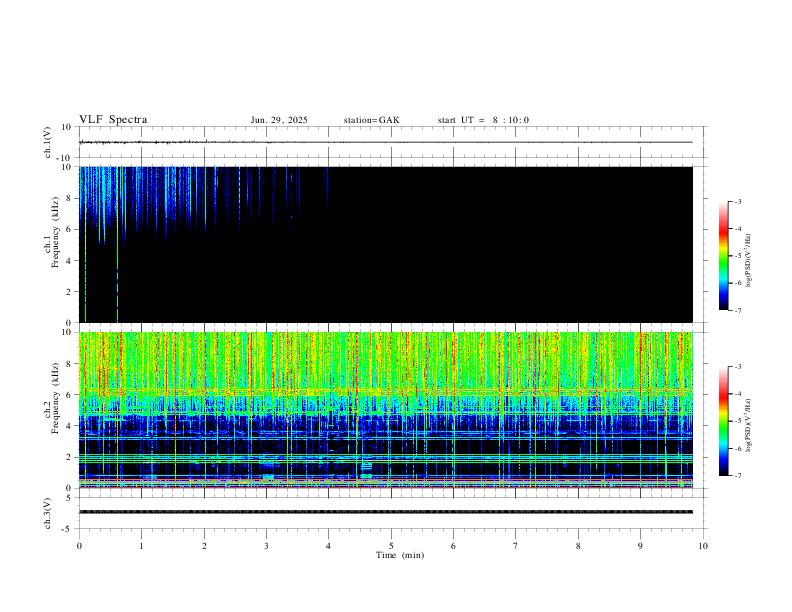792x612 pixels.
Task: Click inside the ch.2 spectrogram panel
Action: pyautogui.click(x=386, y=410)
